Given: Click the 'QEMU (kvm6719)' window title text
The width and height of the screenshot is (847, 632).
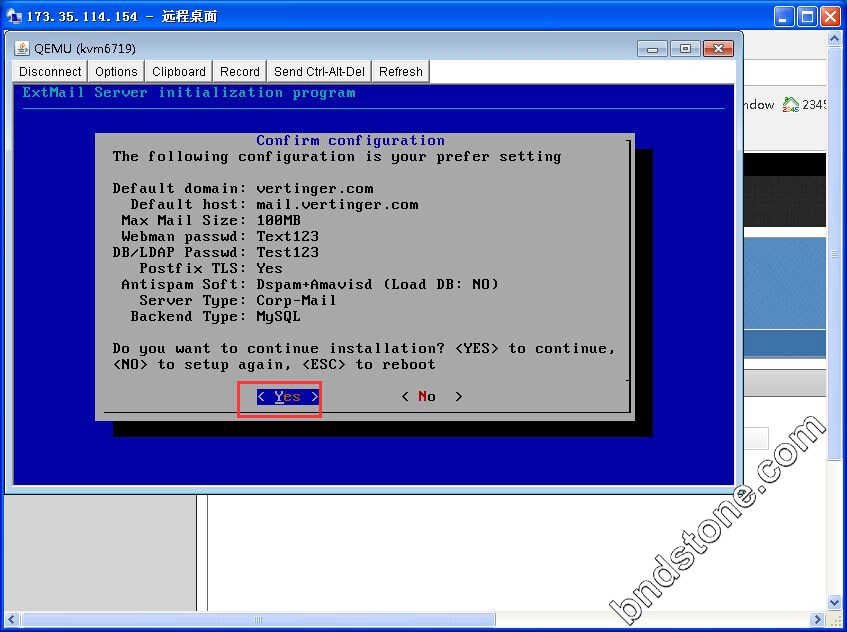Looking at the screenshot, I should pyautogui.click(x=85, y=49).
